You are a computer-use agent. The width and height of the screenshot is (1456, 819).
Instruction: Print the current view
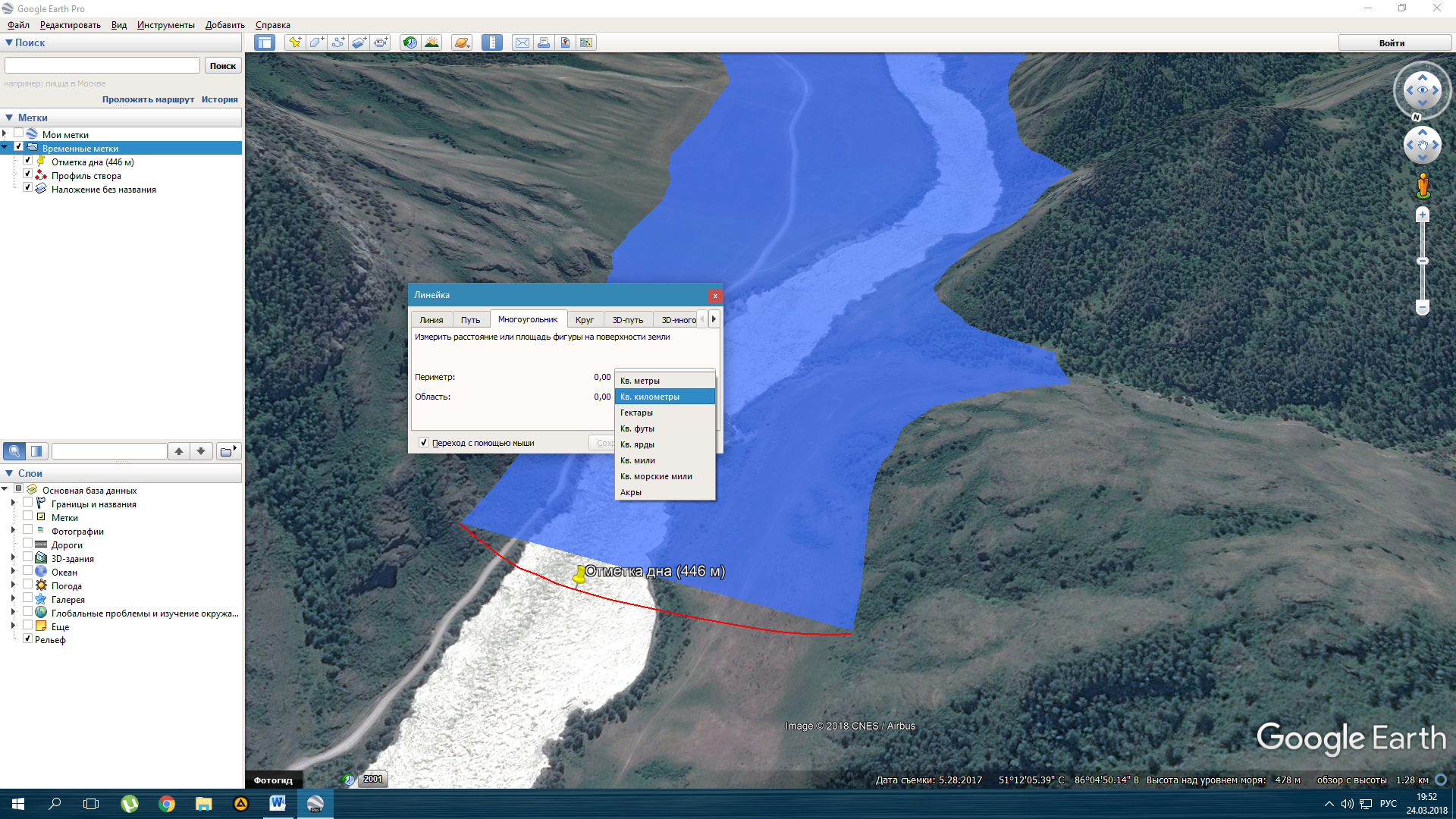544,42
